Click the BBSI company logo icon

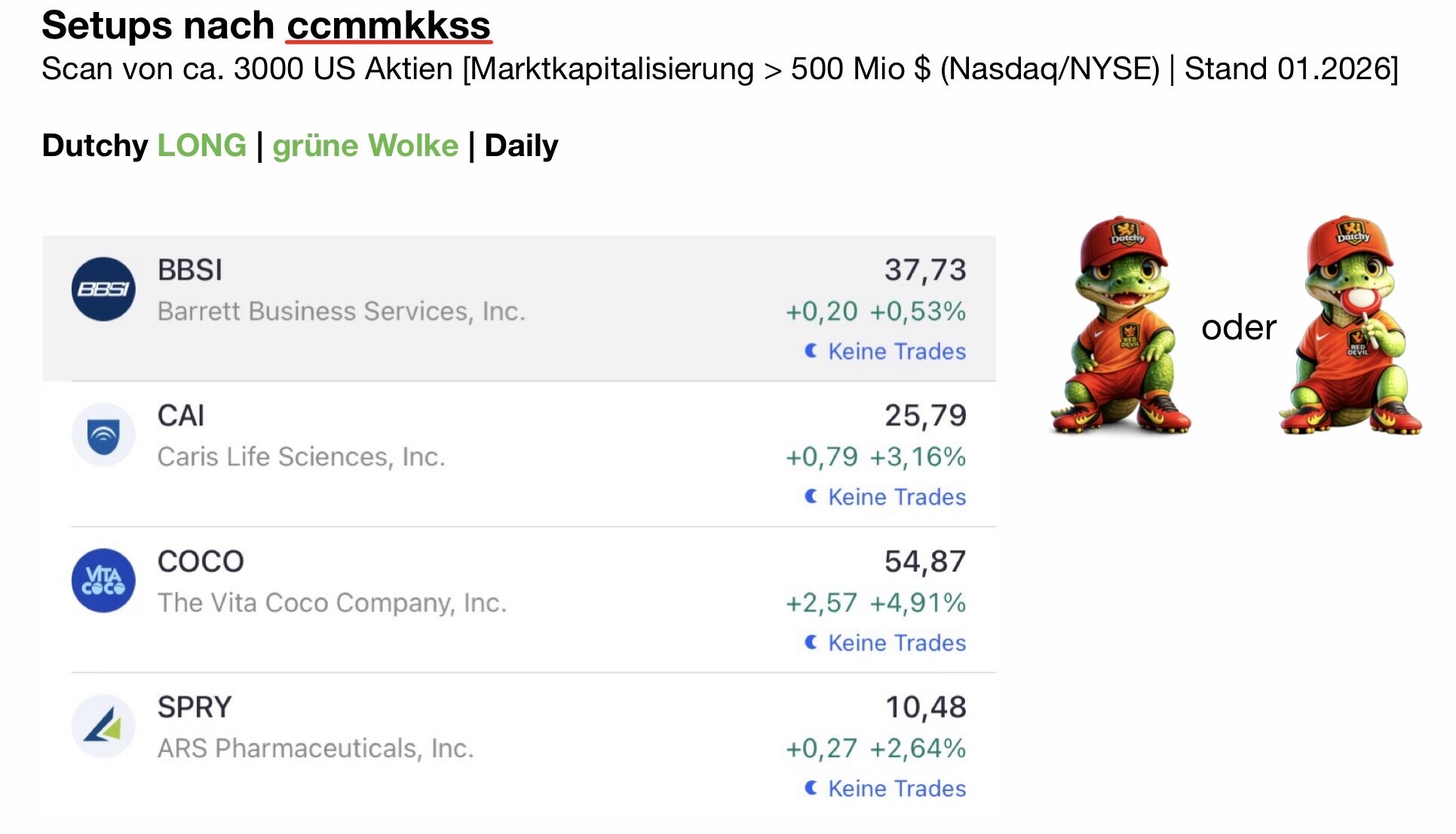tap(103, 290)
